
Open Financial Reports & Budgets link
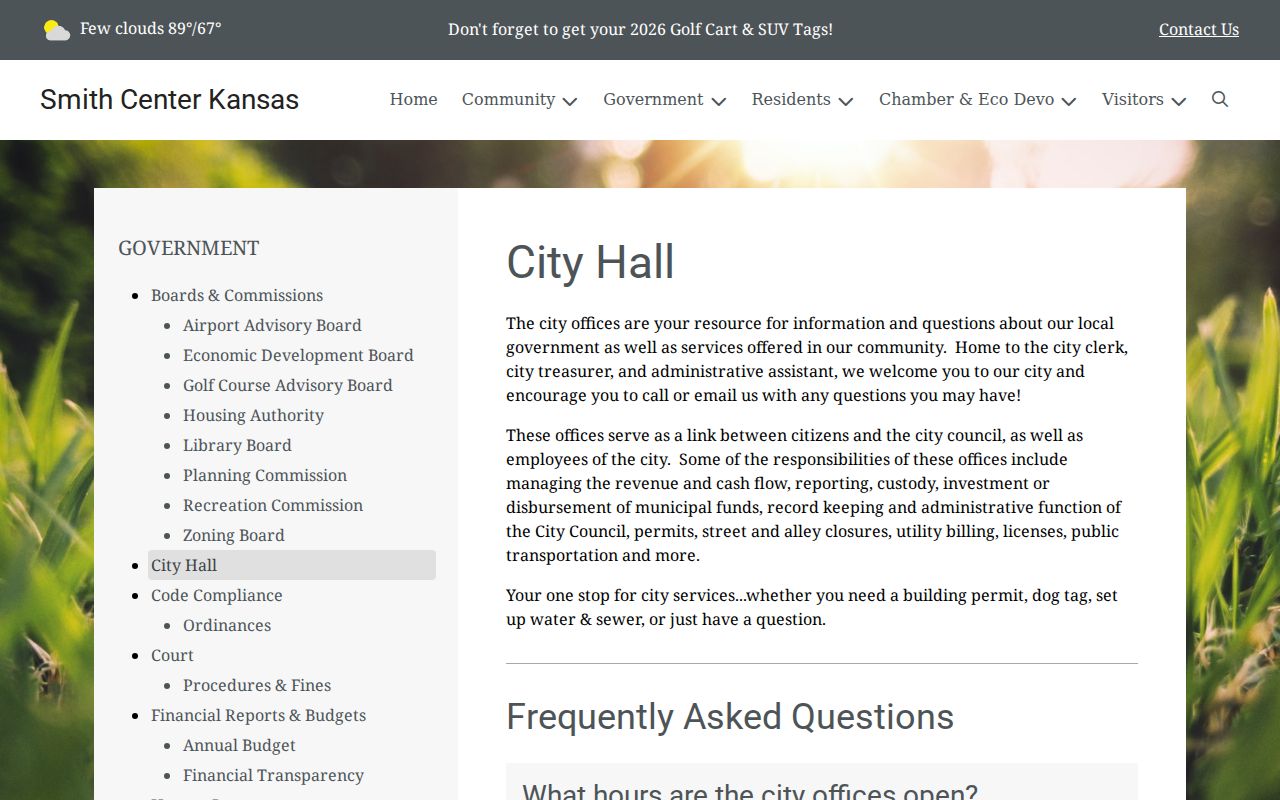point(258,715)
